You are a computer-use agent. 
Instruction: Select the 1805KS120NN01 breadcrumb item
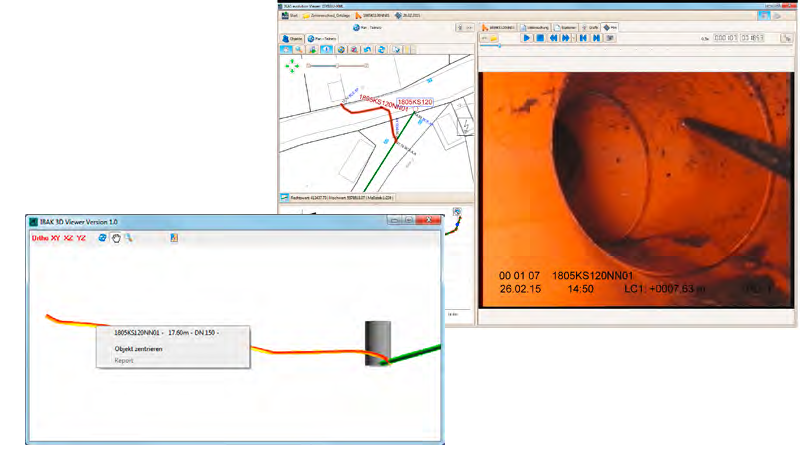pyautogui.click(x=372, y=15)
